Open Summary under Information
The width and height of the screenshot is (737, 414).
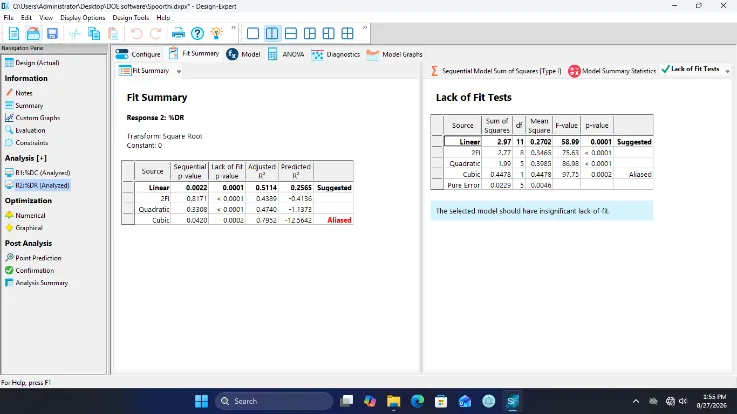24,105
